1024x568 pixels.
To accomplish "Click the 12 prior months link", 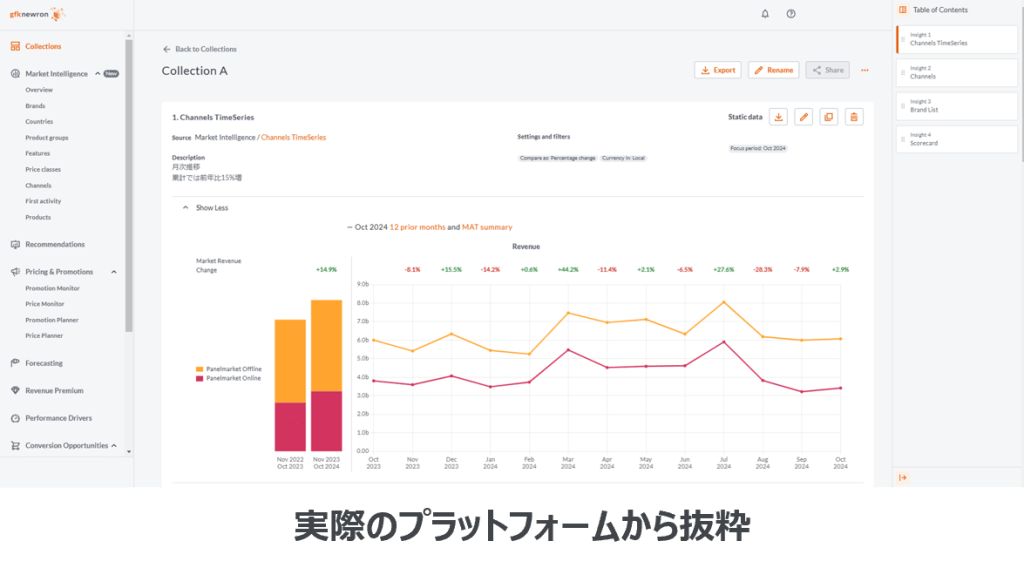I will pyautogui.click(x=417, y=227).
